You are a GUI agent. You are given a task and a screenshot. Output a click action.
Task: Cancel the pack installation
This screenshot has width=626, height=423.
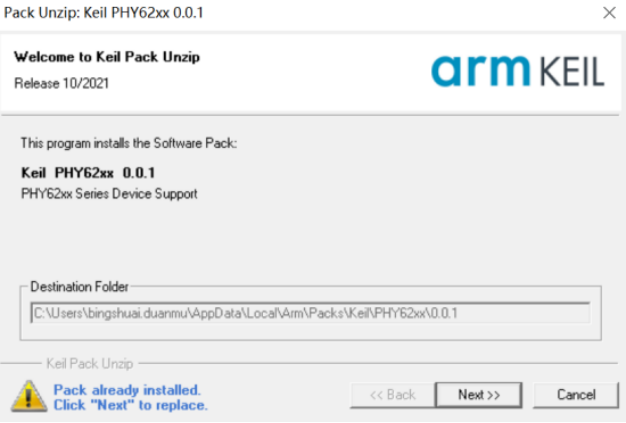pyautogui.click(x=576, y=395)
